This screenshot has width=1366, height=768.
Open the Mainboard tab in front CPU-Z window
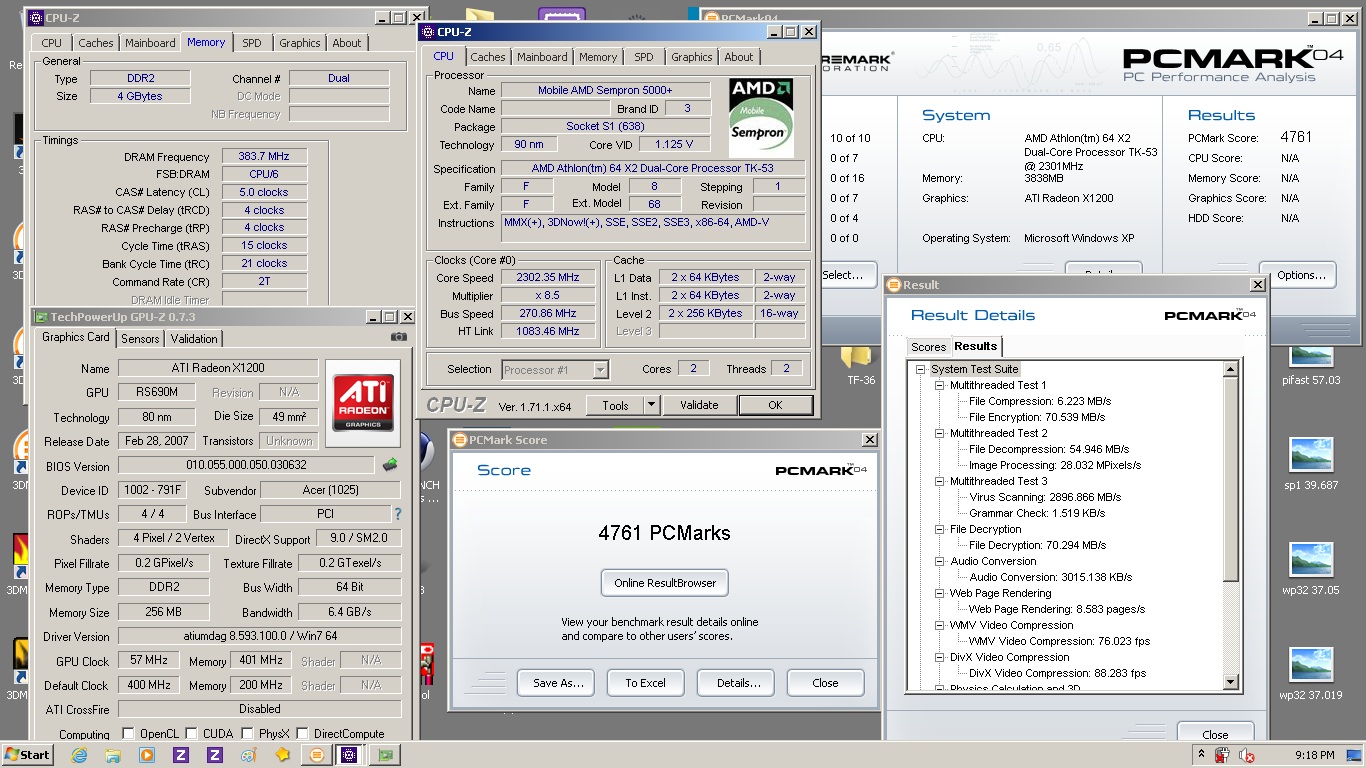pos(542,57)
